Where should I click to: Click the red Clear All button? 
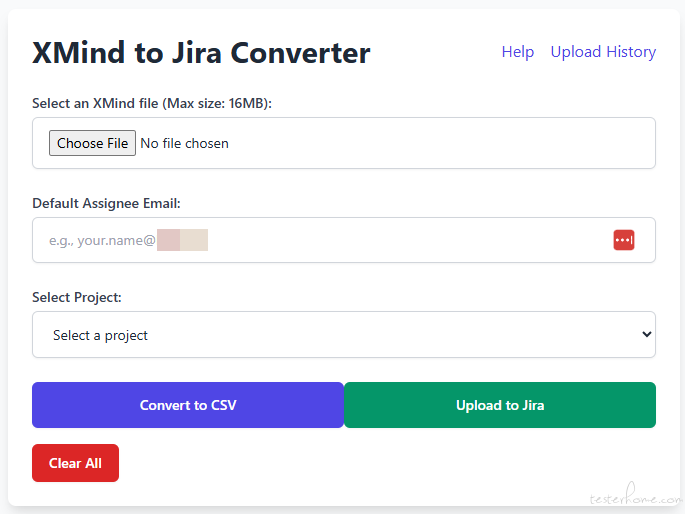(x=75, y=463)
